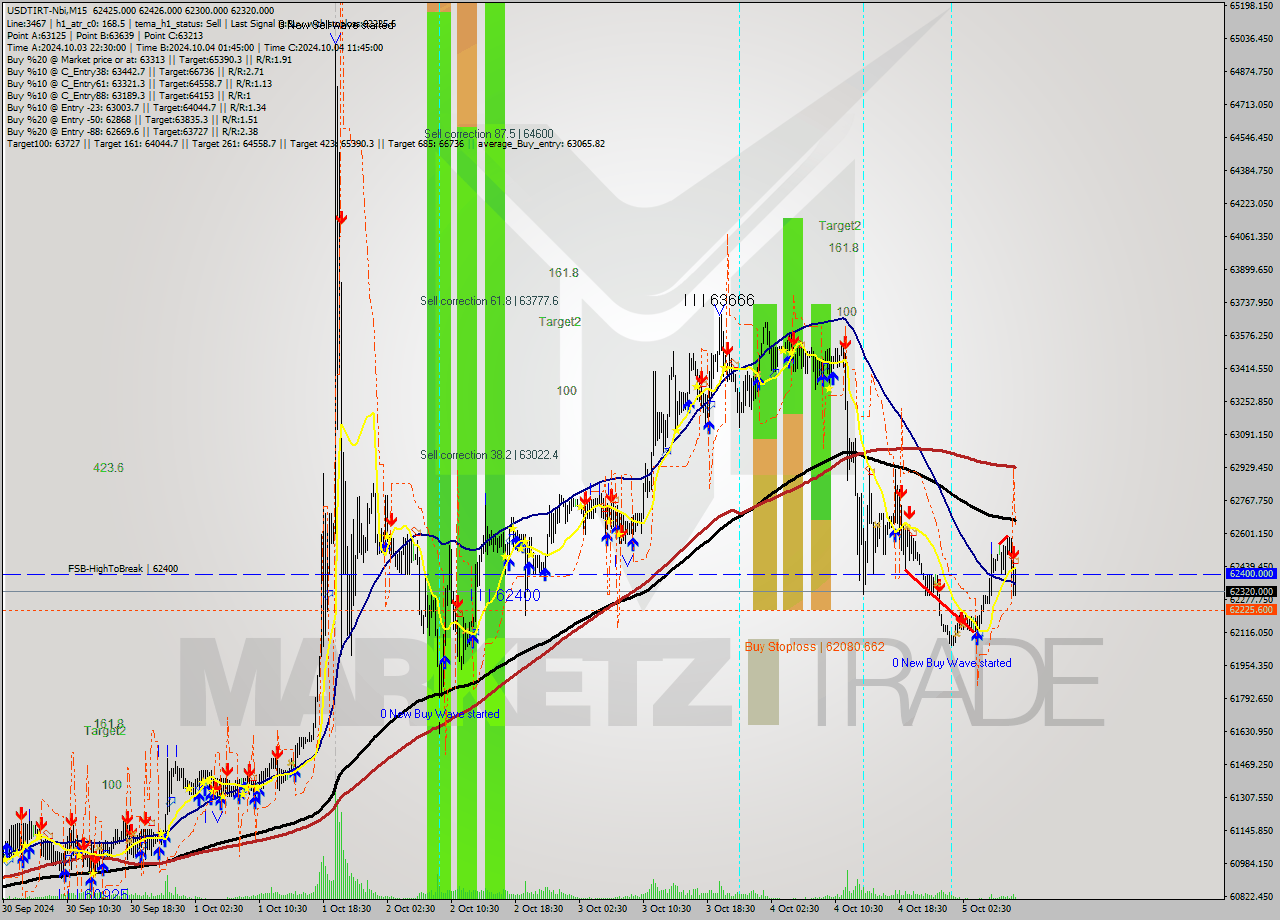Click the '2 Oct 02:30' time axis label
This screenshot has height=920, width=1280.
[x=411, y=909]
